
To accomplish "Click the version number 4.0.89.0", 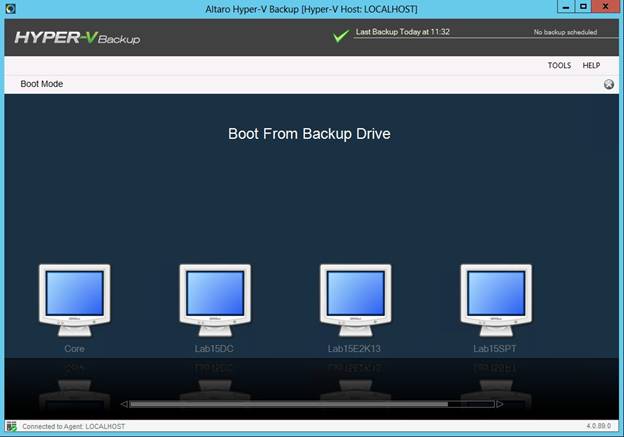I will [x=599, y=426].
